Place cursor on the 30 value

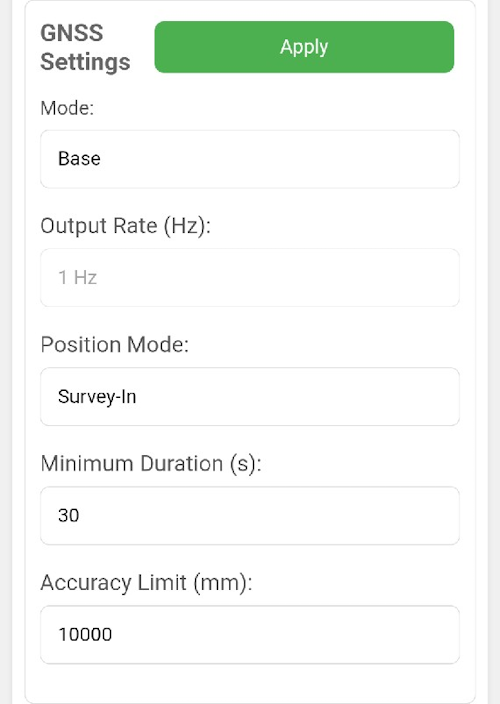[69, 515]
